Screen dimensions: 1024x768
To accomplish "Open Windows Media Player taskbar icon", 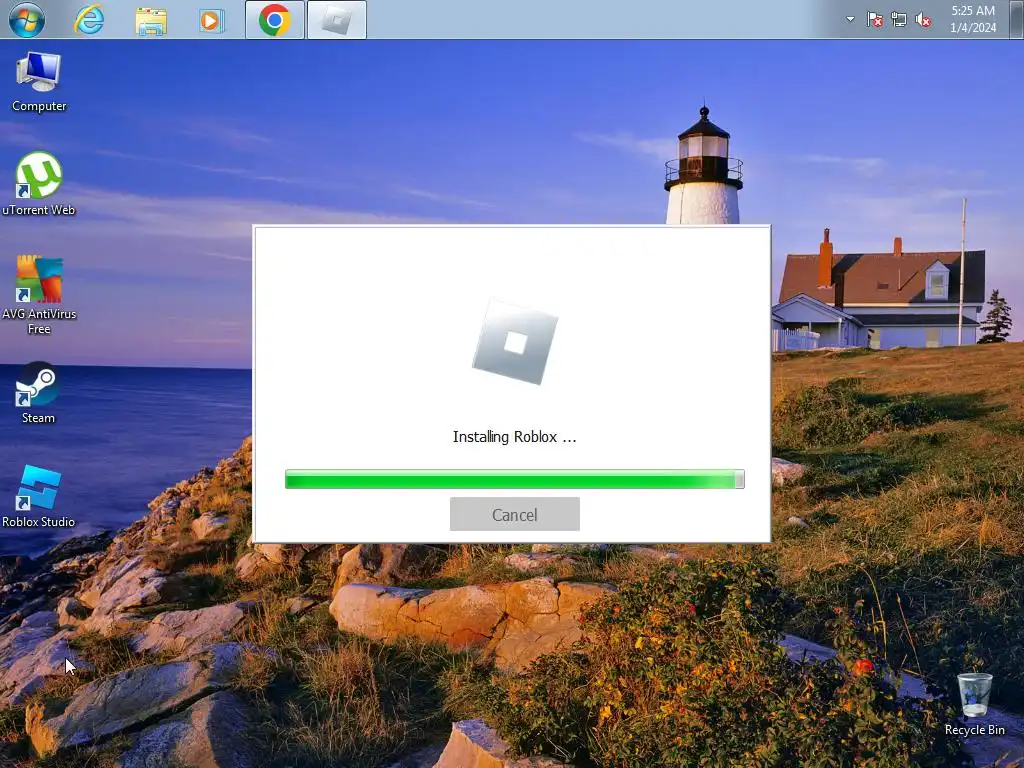I will coord(212,20).
